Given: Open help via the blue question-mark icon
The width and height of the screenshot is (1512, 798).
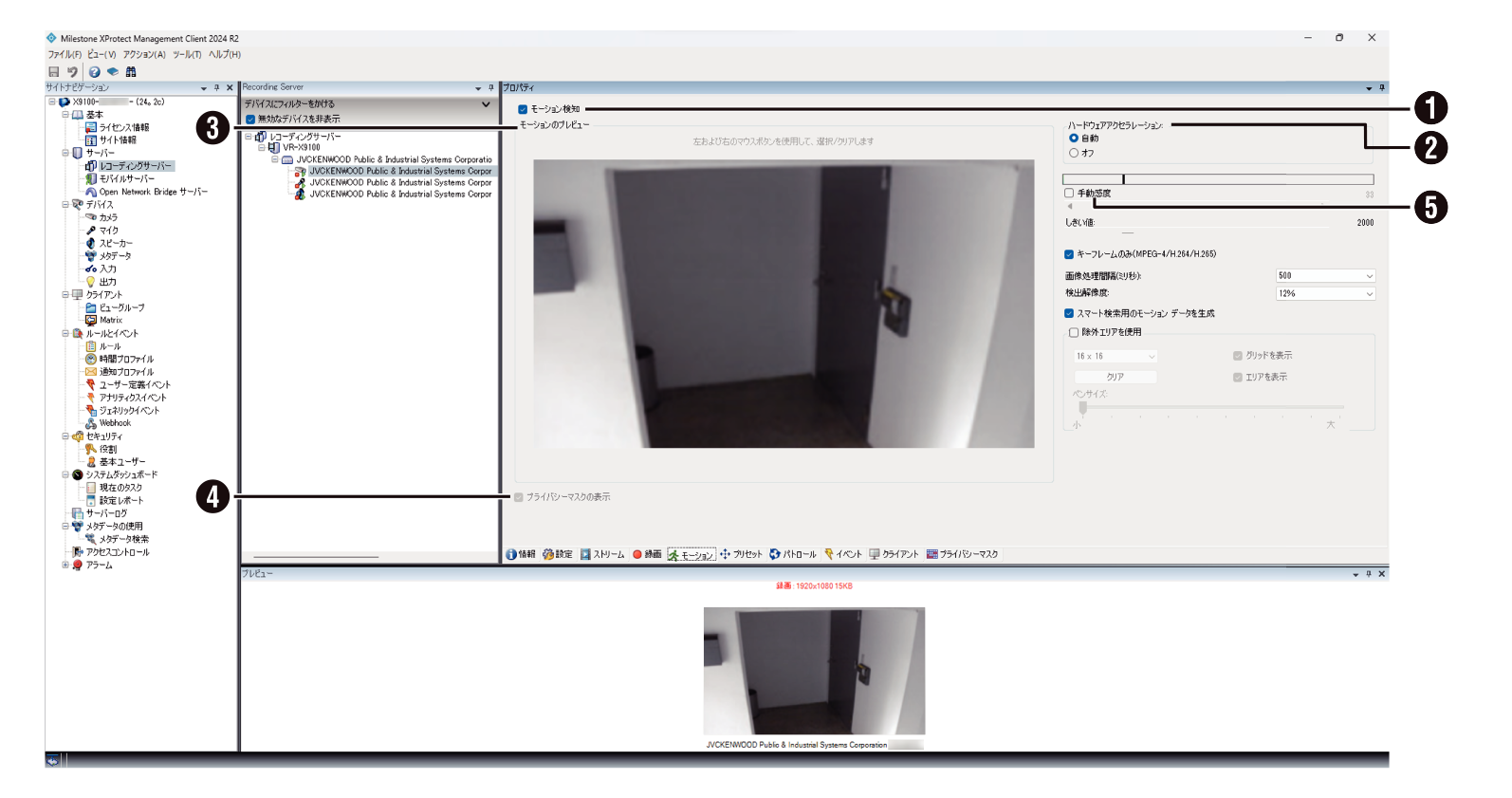Looking at the screenshot, I should [94, 72].
